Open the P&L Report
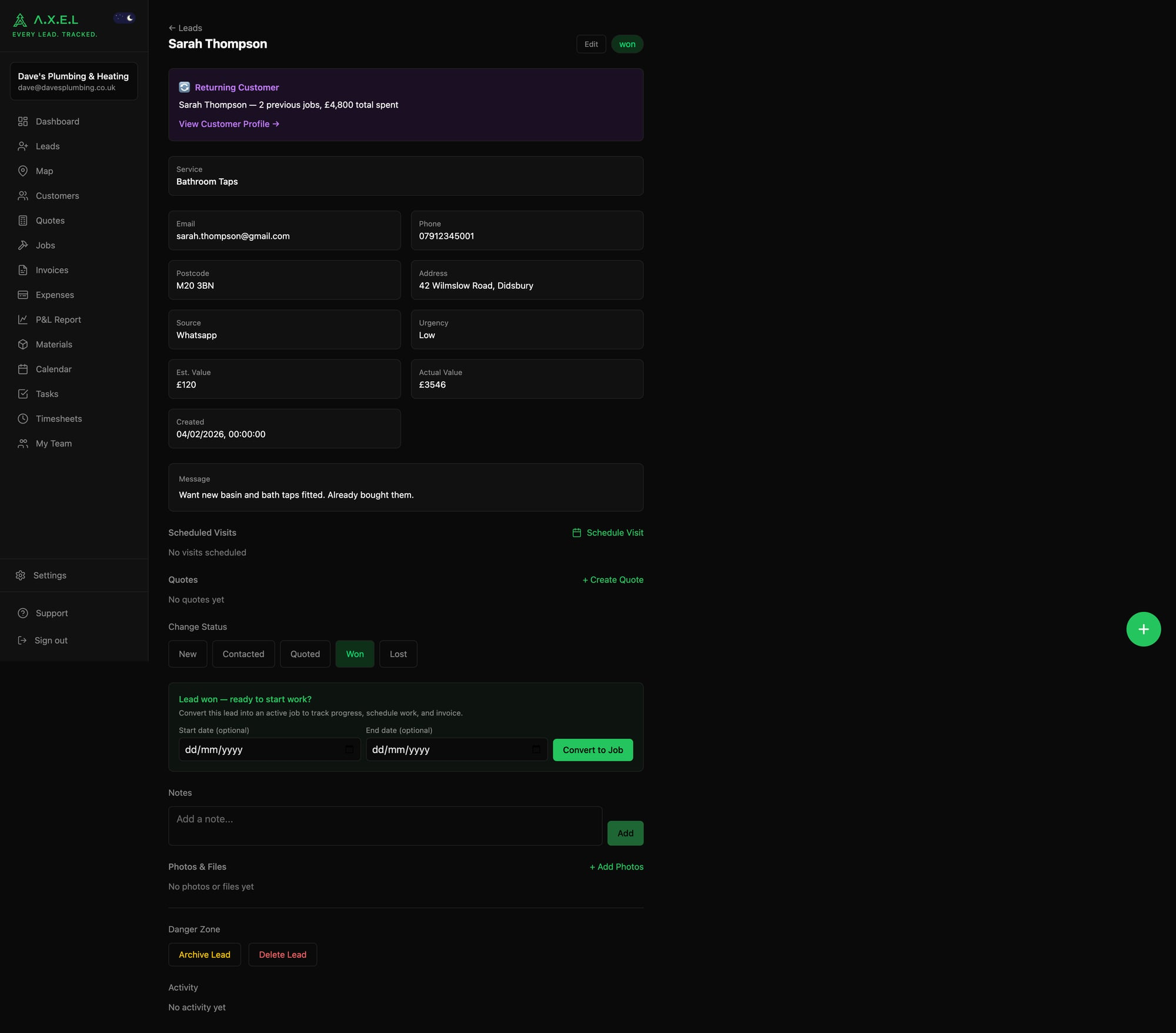This screenshot has width=1176, height=1033. pos(58,319)
